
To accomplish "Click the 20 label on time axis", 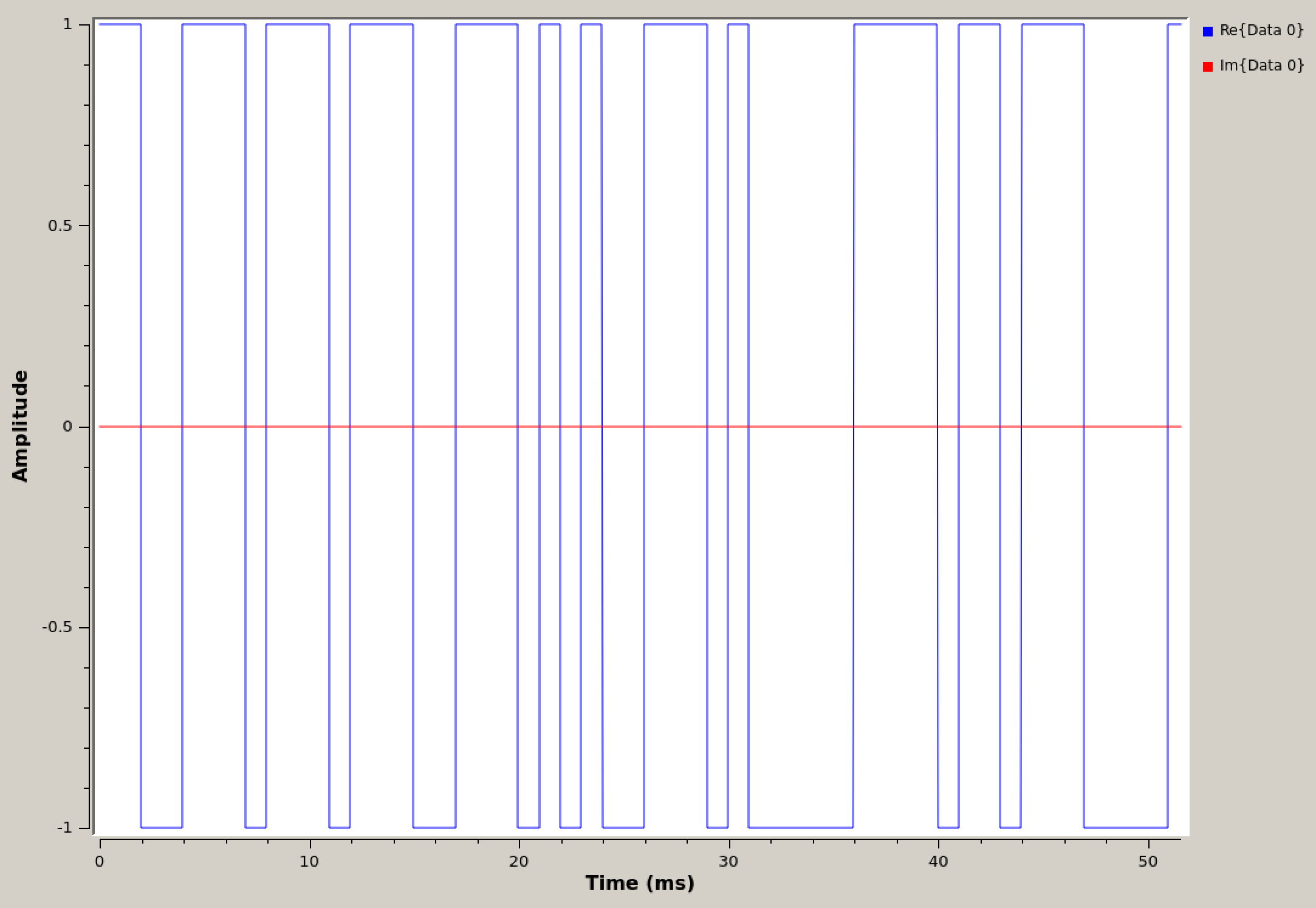I will click(519, 861).
